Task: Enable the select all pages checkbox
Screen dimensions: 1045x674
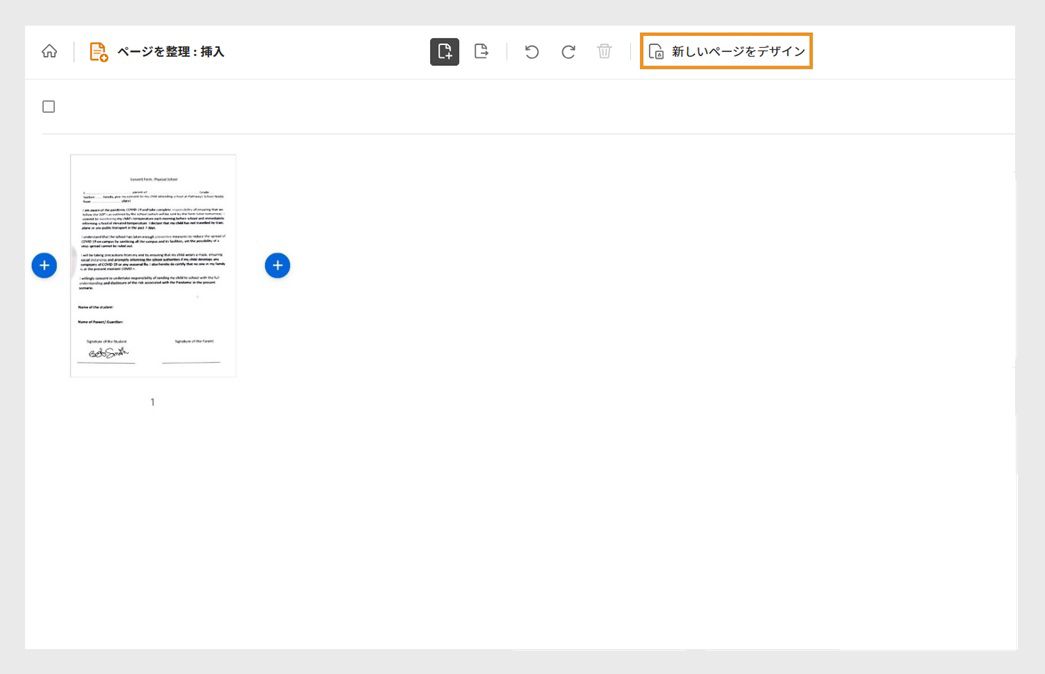Action: point(47,104)
